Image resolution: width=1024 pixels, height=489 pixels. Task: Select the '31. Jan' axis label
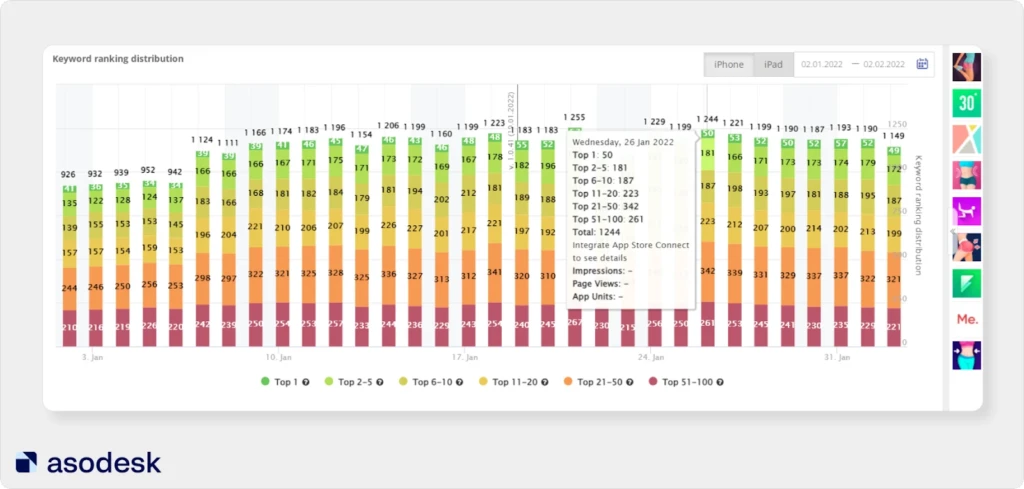point(837,357)
